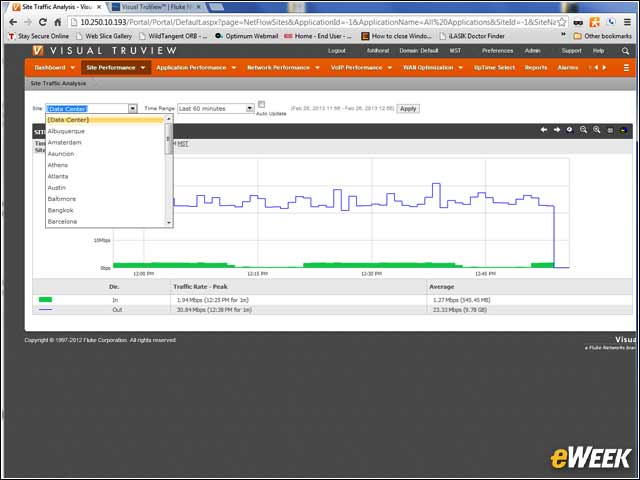The height and width of the screenshot is (480, 640).
Task: Click the browser back arrow
Action: click(x=13, y=22)
